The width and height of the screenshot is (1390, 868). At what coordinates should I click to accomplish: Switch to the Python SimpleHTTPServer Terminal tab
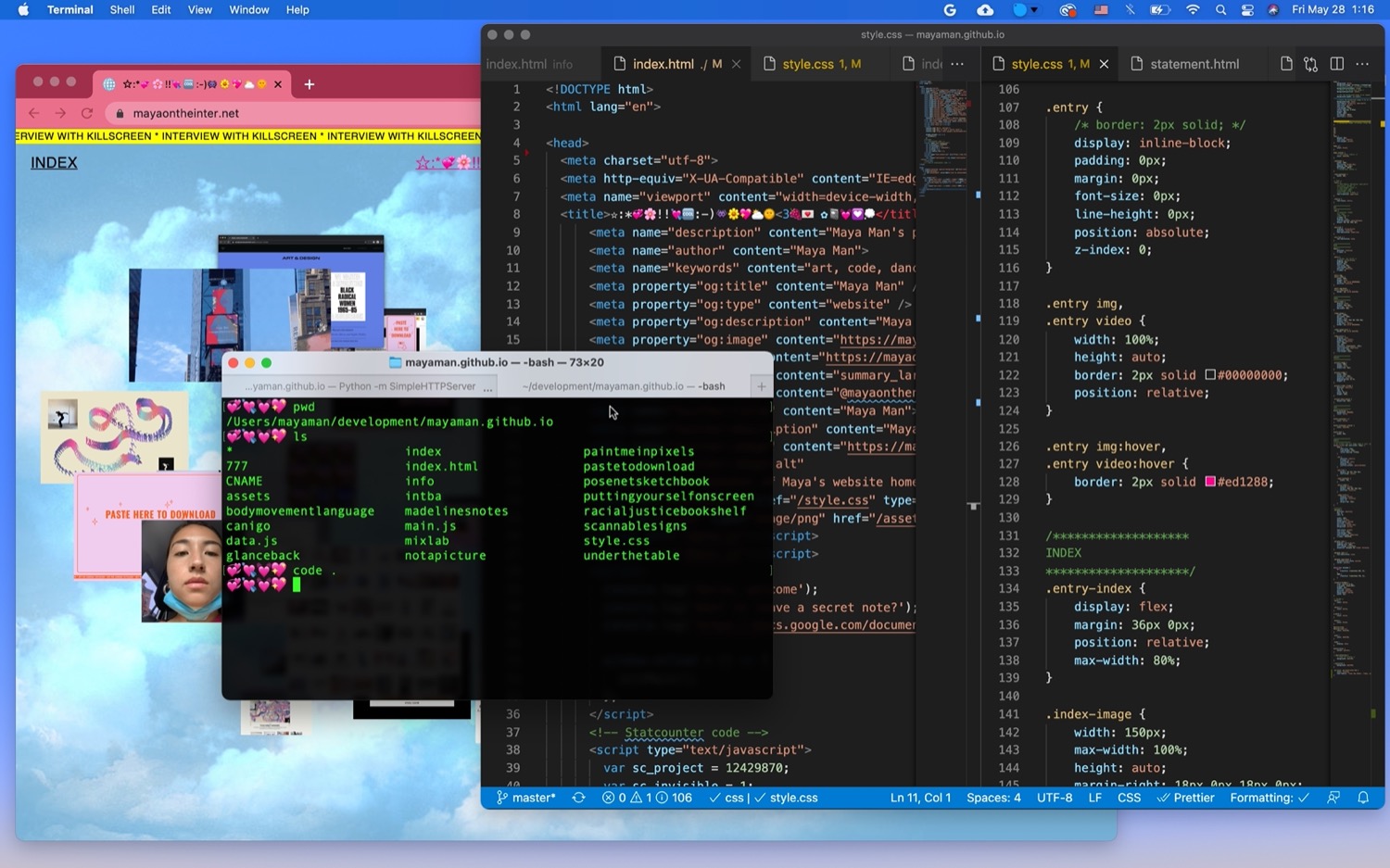[360, 386]
